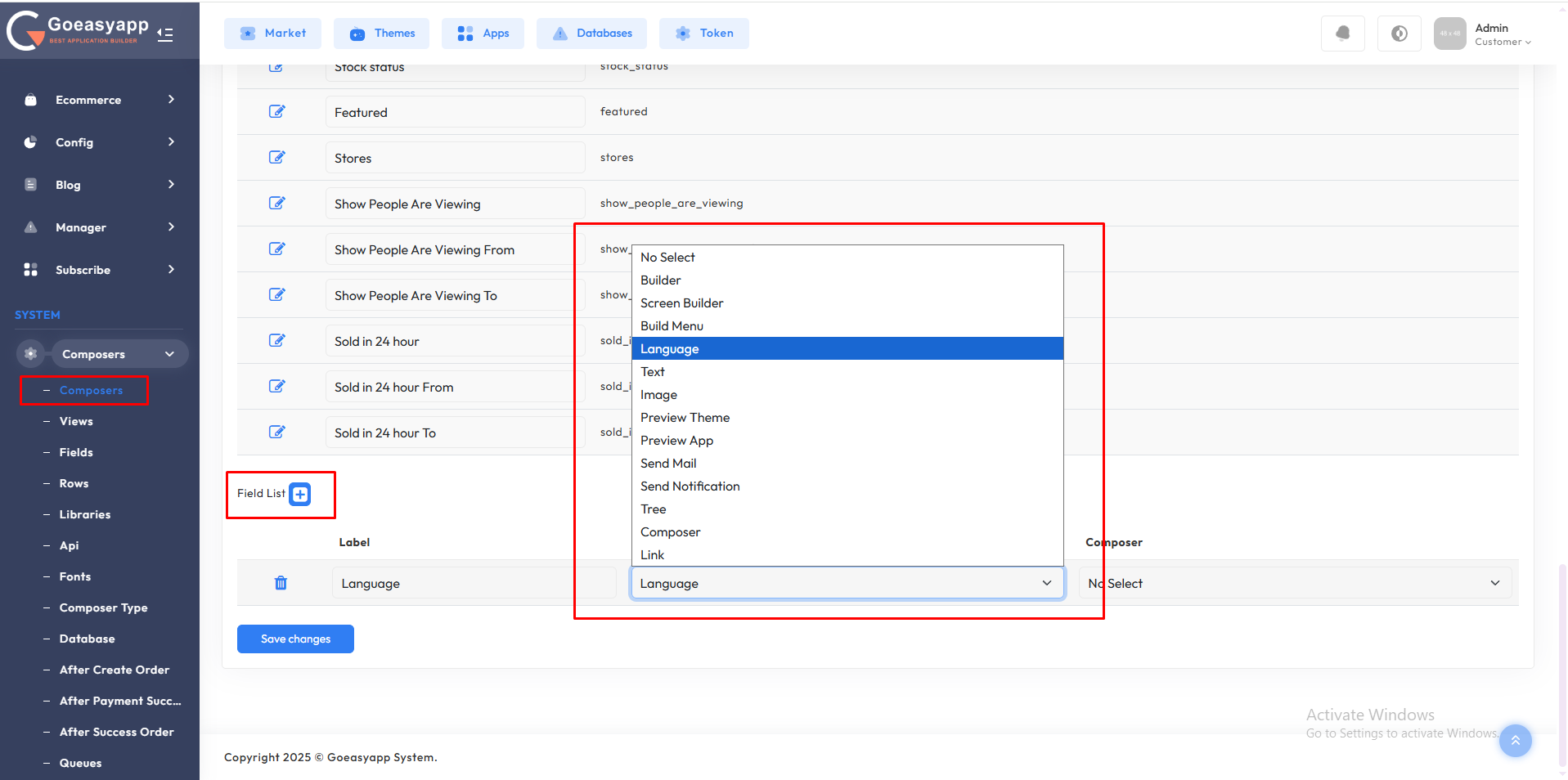Choose Screen Builder from the dropdown list
1568x780 pixels.
point(681,303)
